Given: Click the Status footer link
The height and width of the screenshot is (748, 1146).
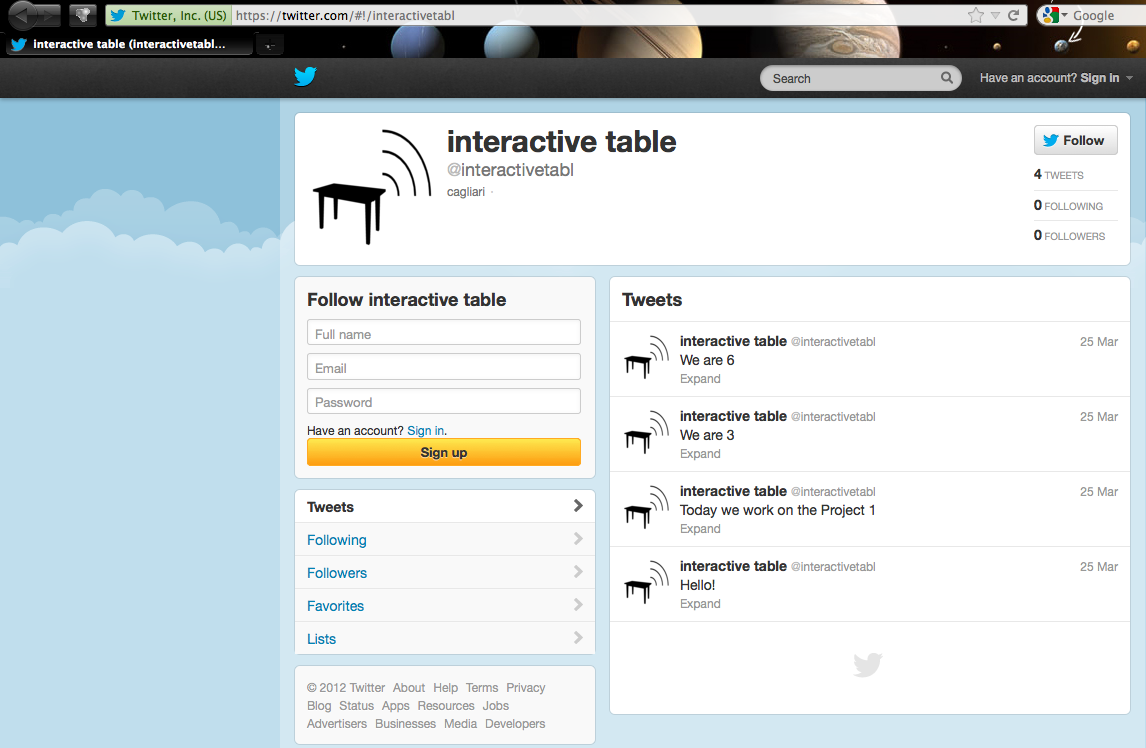Looking at the screenshot, I should tap(356, 706).
